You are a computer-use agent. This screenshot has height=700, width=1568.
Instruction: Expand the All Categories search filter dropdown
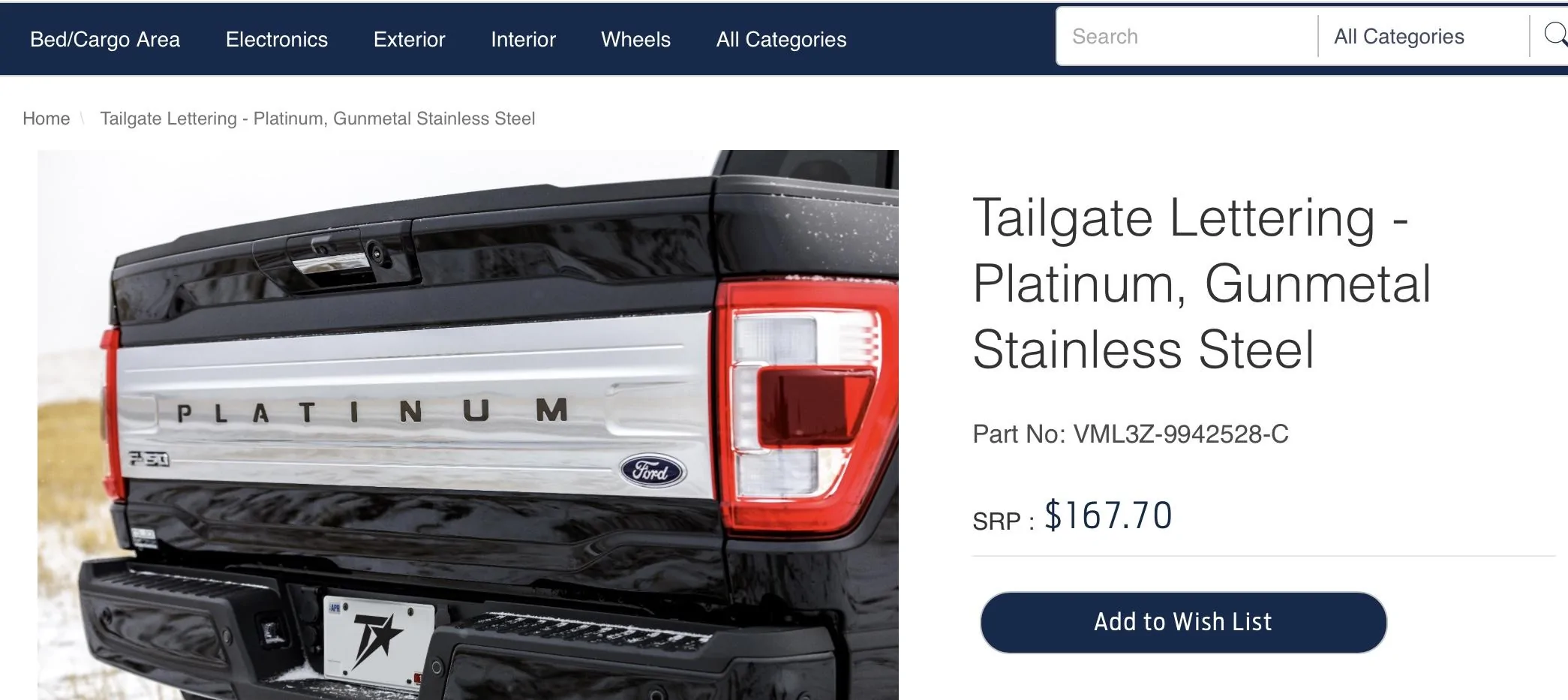click(x=1422, y=36)
